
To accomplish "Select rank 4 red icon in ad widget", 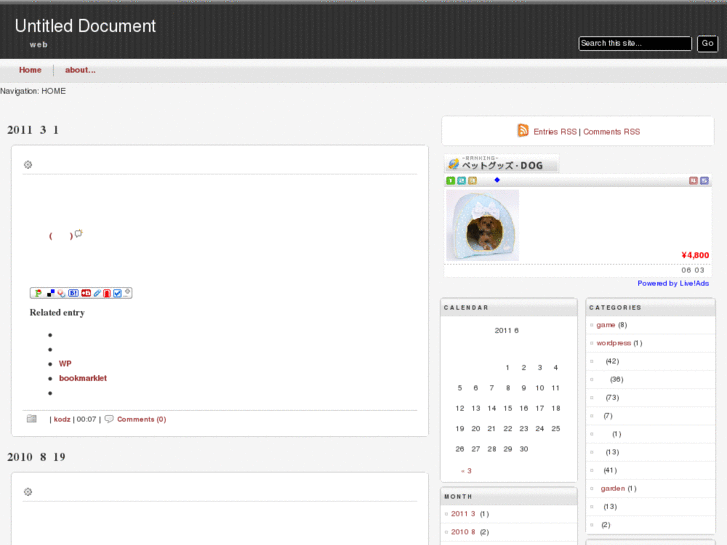I will pyautogui.click(x=693, y=180).
